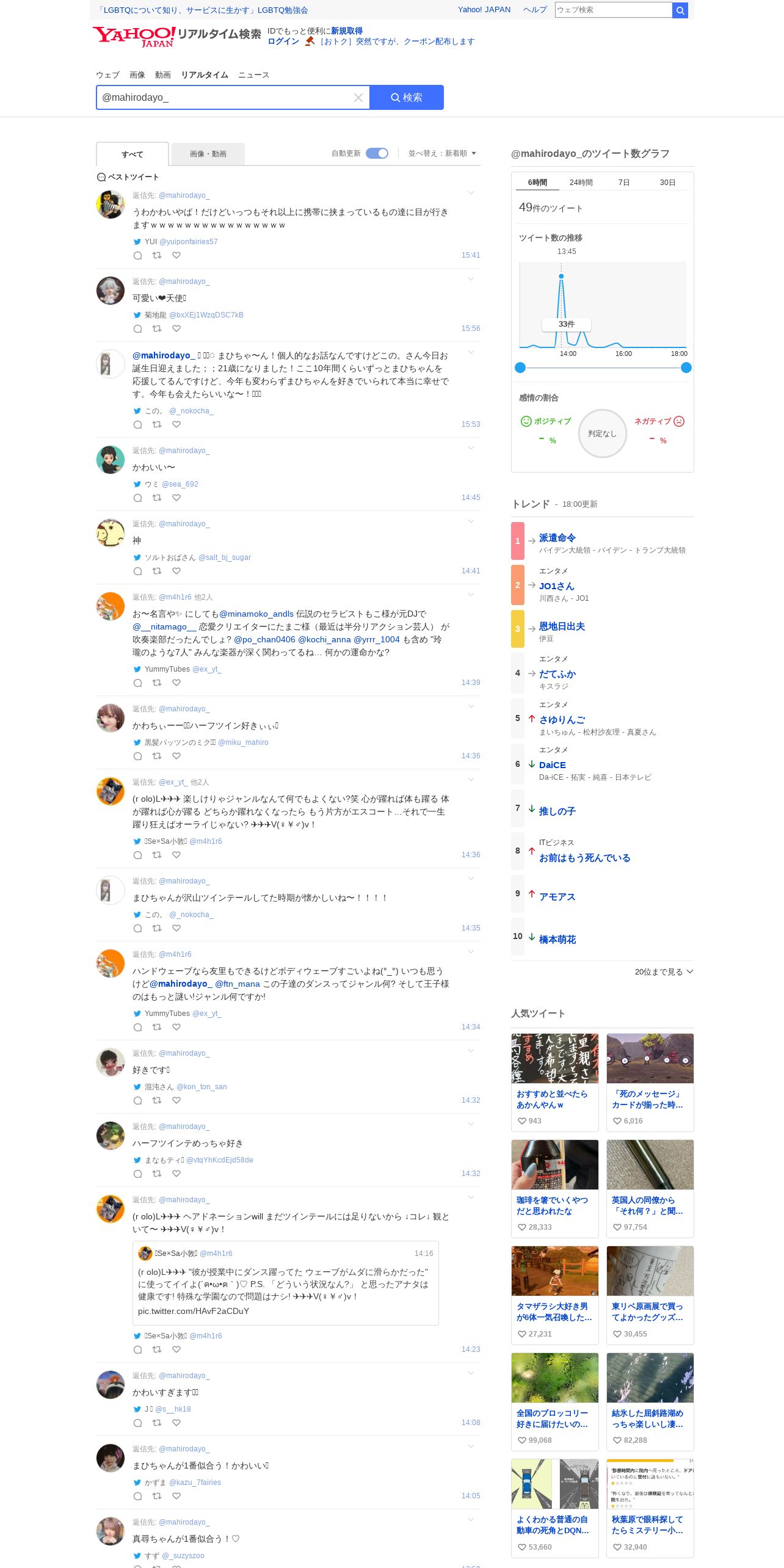This screenshot has width=784, height=1568.
Task: Click the ログイン link
Action: point(283,42)
